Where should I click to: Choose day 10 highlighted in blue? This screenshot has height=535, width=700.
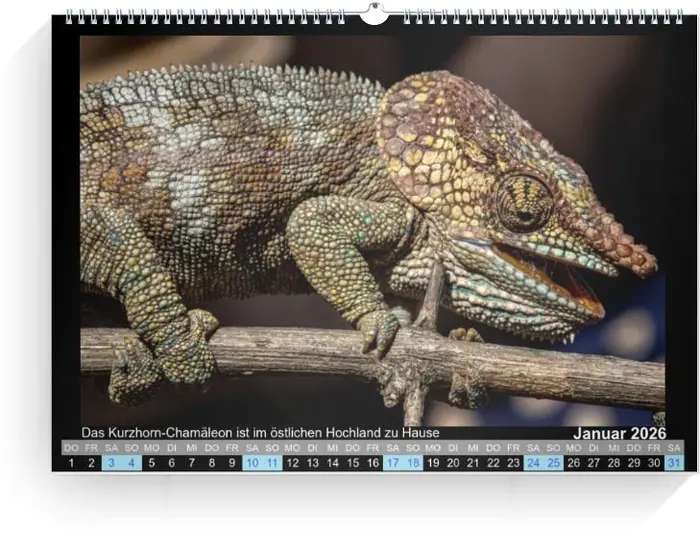(252, 463)
